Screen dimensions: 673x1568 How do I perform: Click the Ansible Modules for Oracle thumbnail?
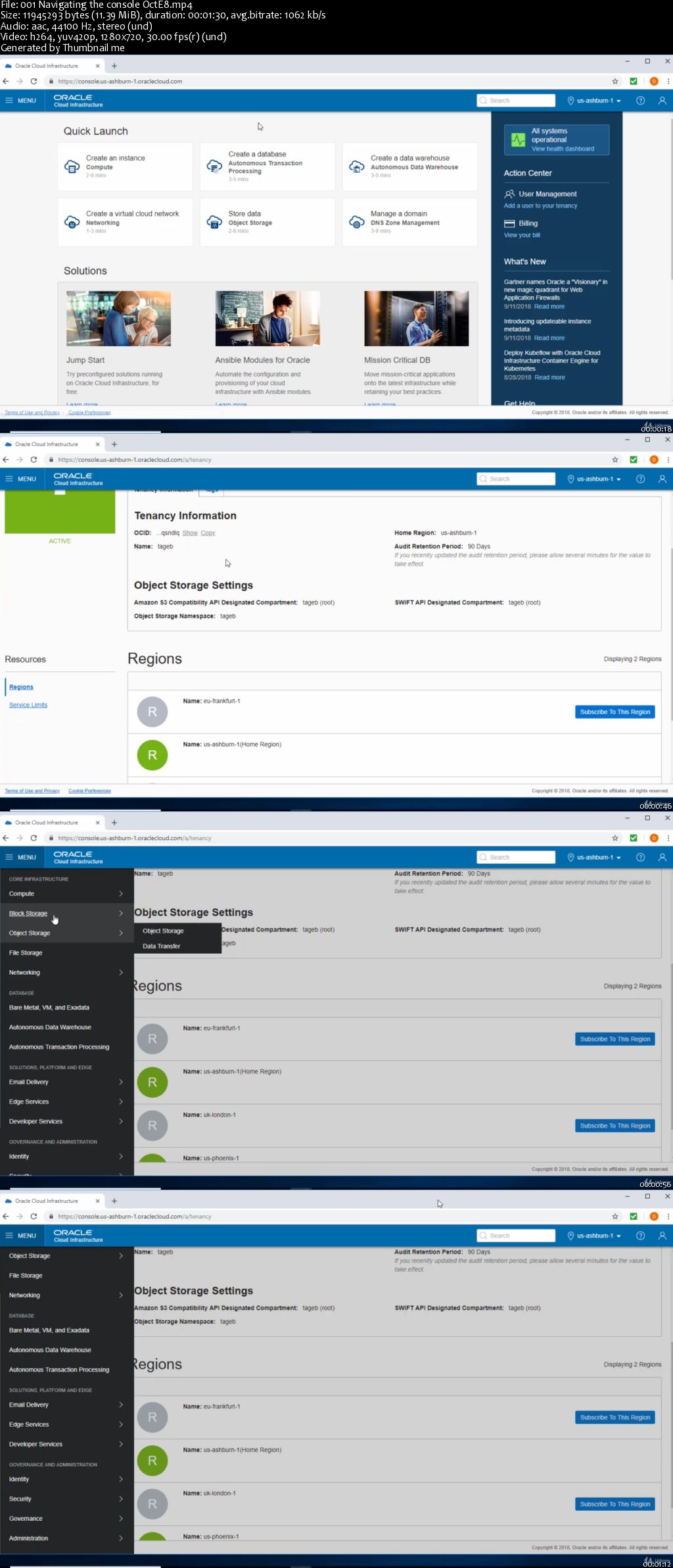click(267, 319)
